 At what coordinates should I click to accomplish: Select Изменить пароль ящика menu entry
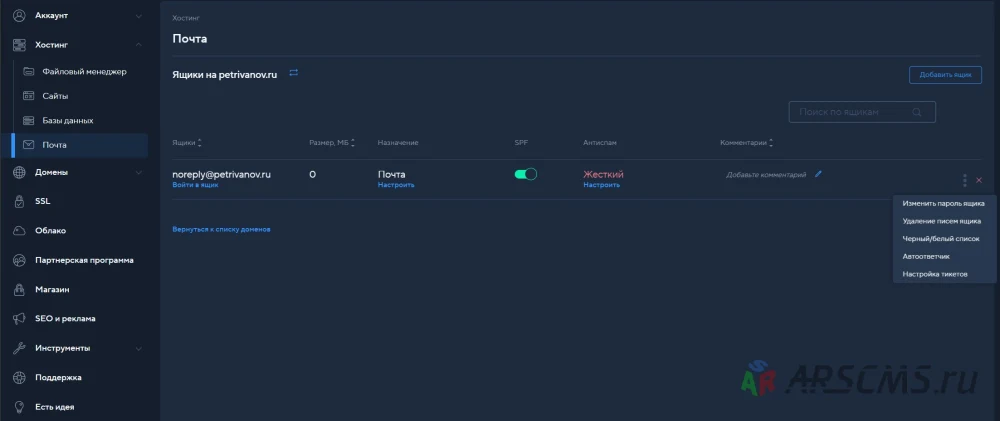[944, 203]
